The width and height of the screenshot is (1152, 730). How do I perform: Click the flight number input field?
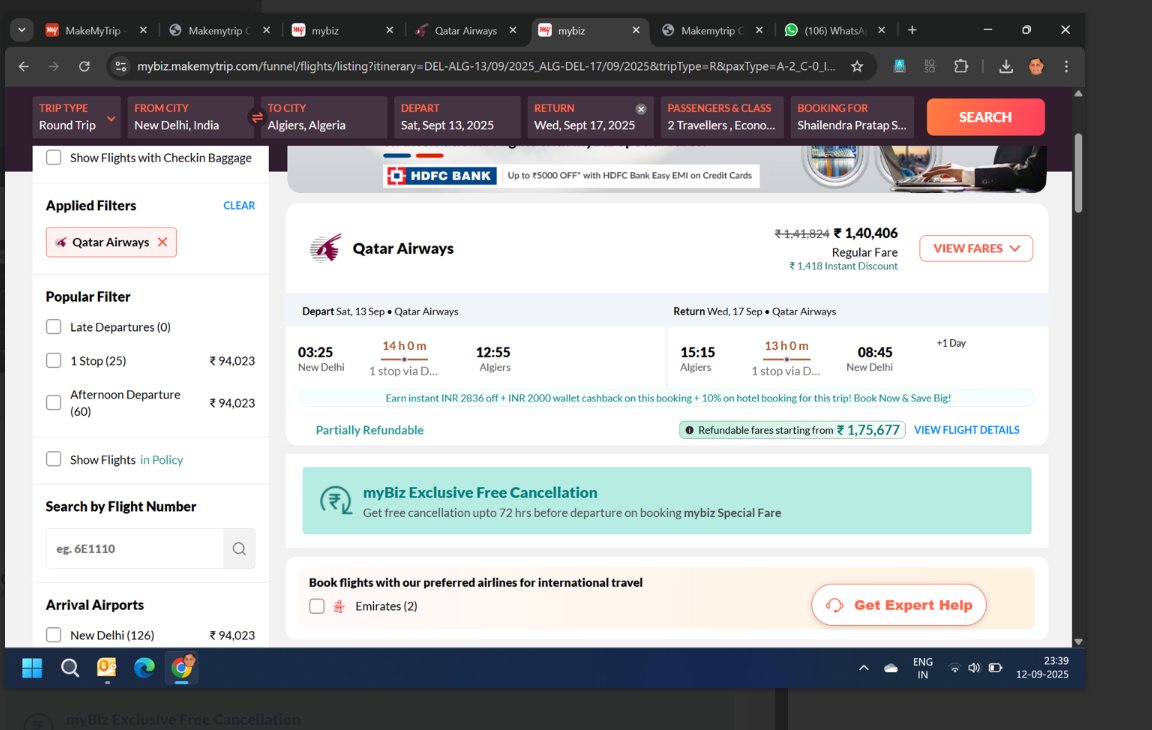134,549
